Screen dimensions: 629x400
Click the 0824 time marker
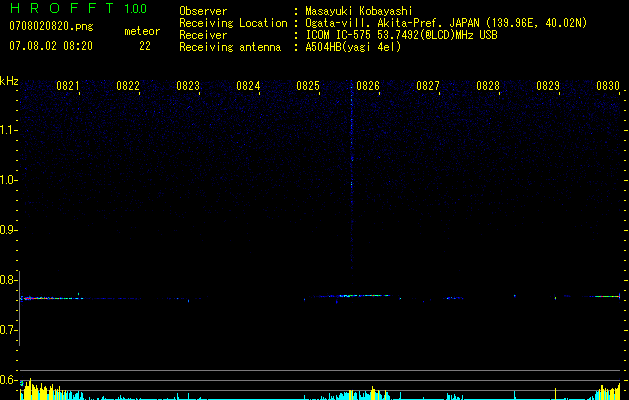coord(248,86)
